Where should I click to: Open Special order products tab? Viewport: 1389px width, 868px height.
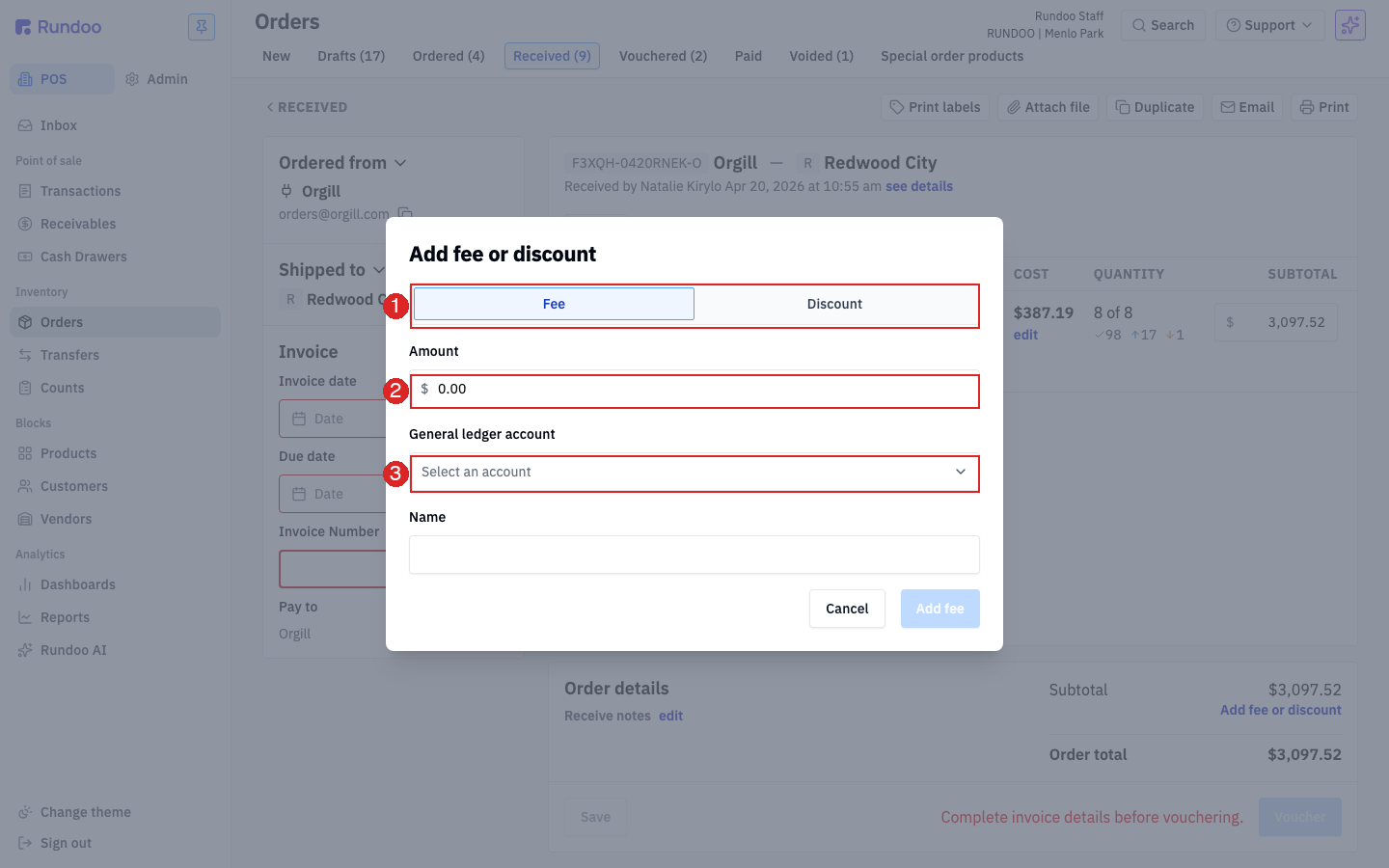952,56
